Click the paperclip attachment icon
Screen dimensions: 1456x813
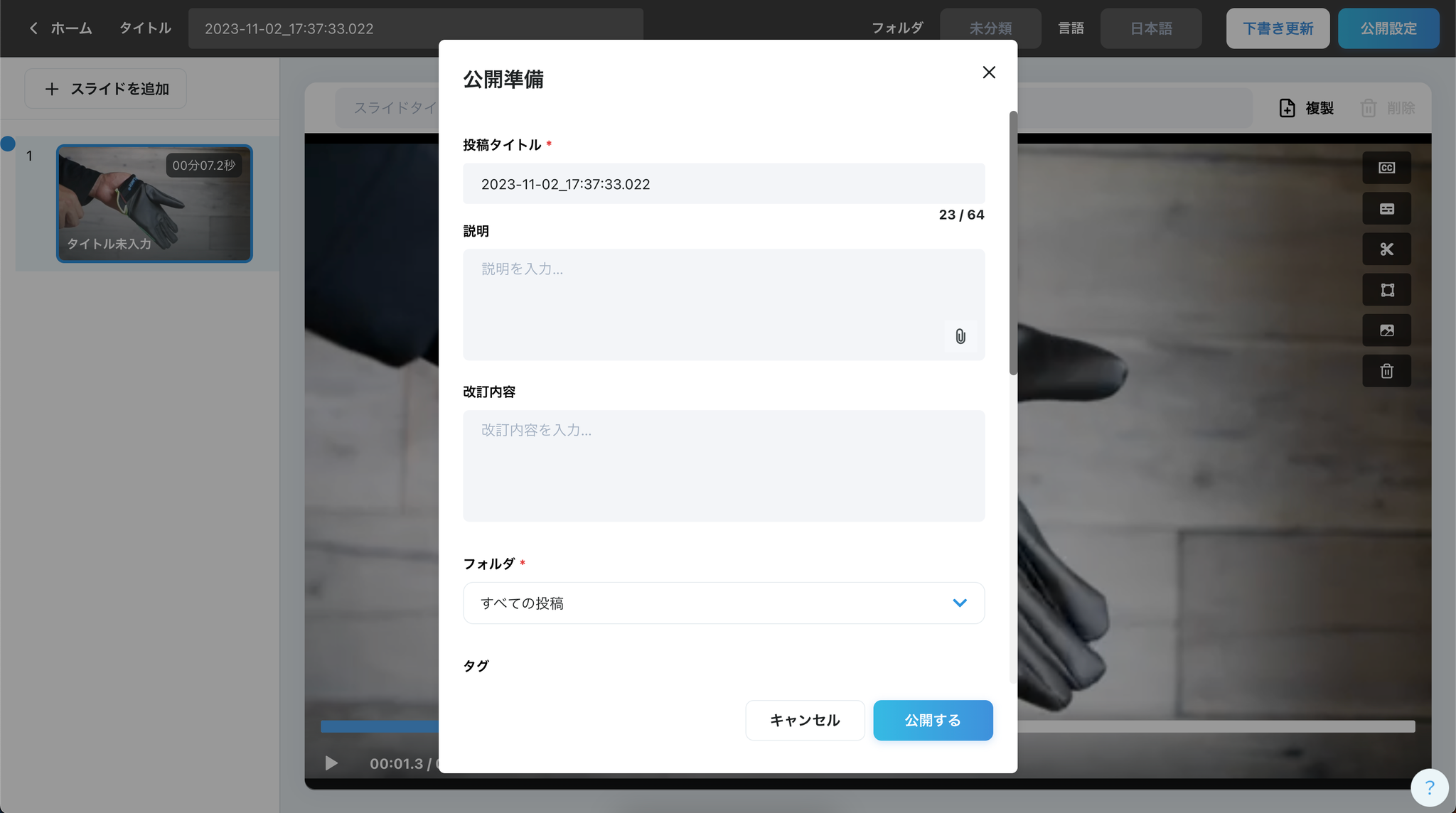tap(960, 336)
